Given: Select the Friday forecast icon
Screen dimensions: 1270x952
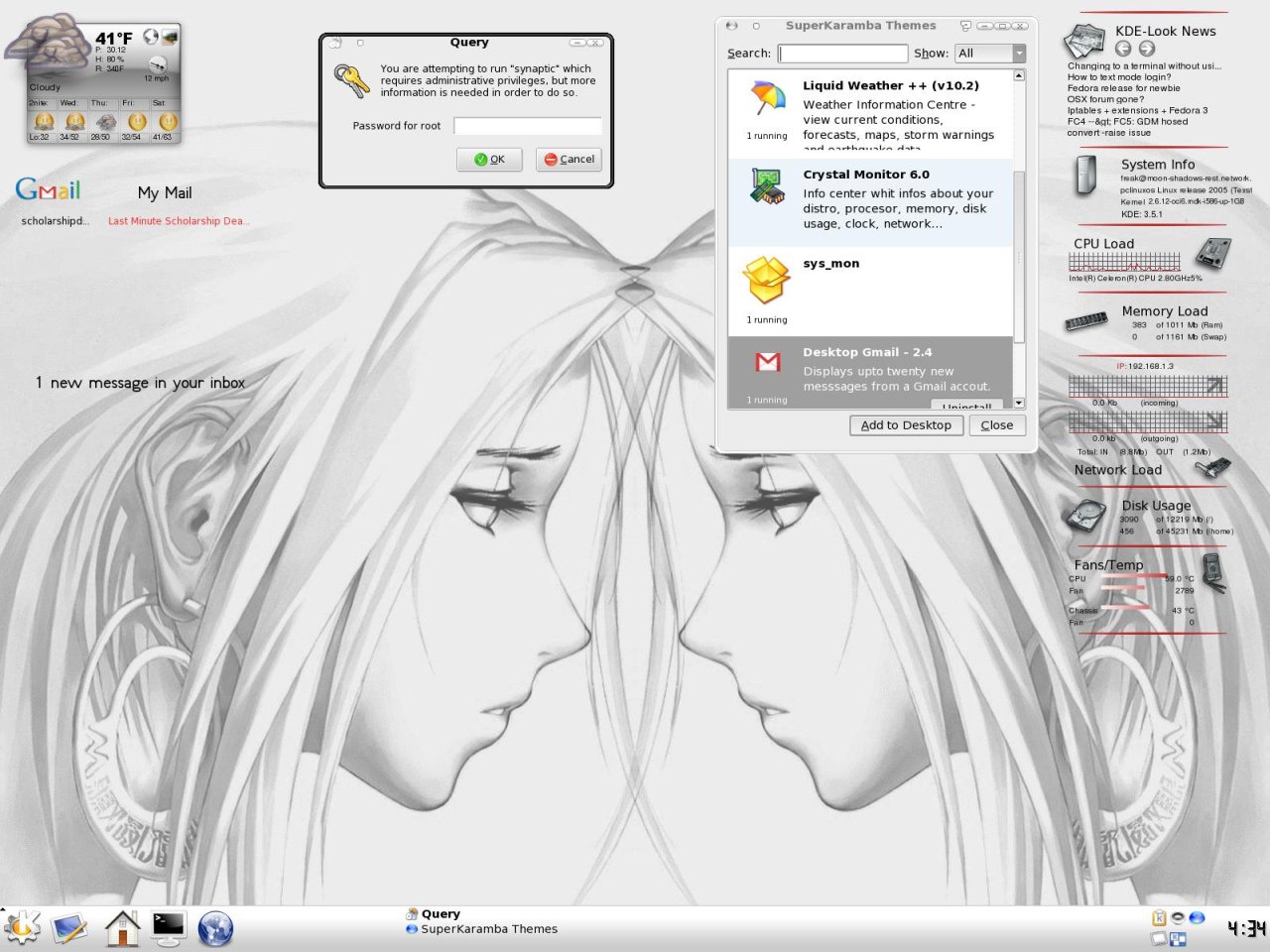Looking at the screenshot, I should (x=137, y=122).
